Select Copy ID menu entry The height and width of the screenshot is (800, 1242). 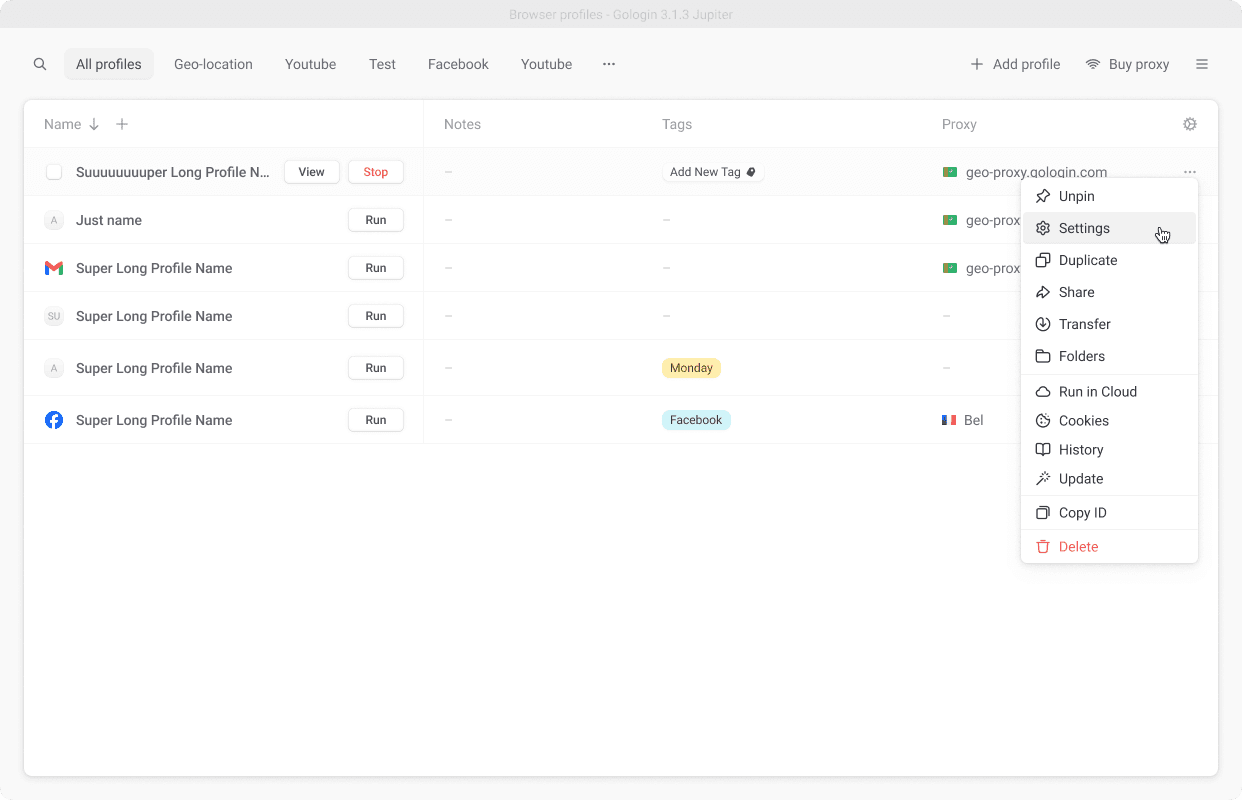(x=1109, y=513)
